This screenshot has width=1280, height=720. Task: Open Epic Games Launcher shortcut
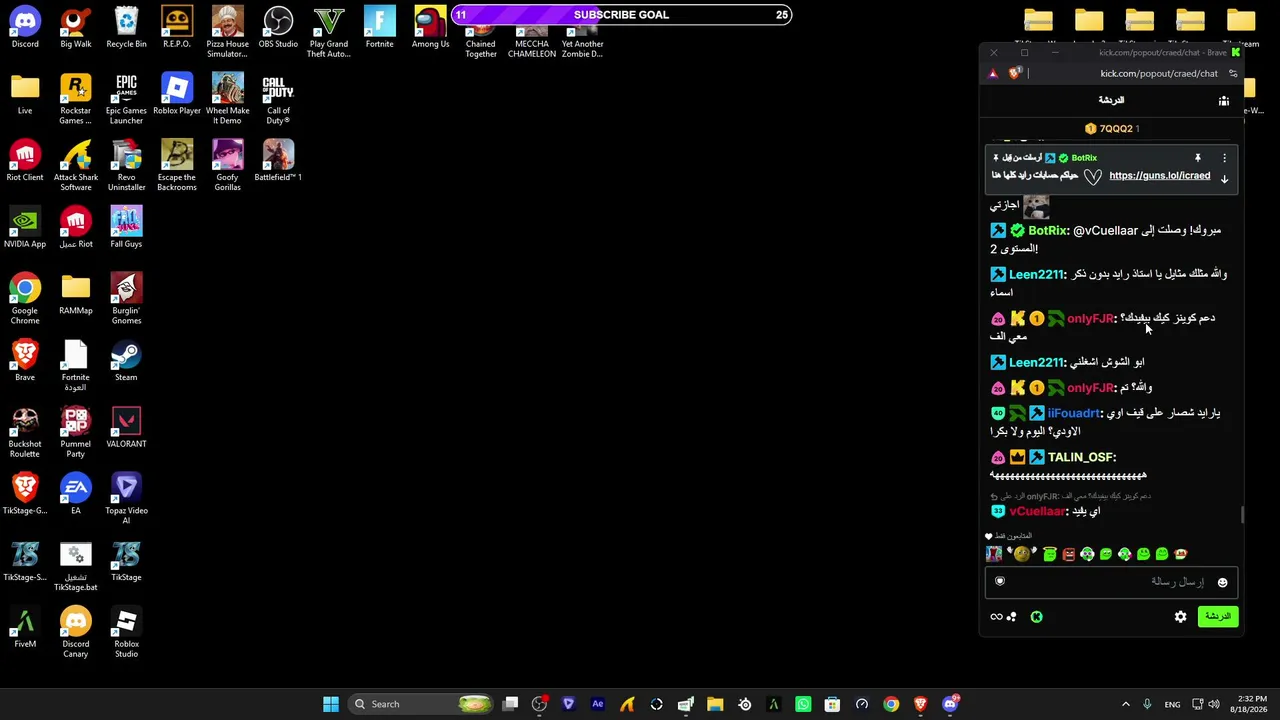pos(126,99)
